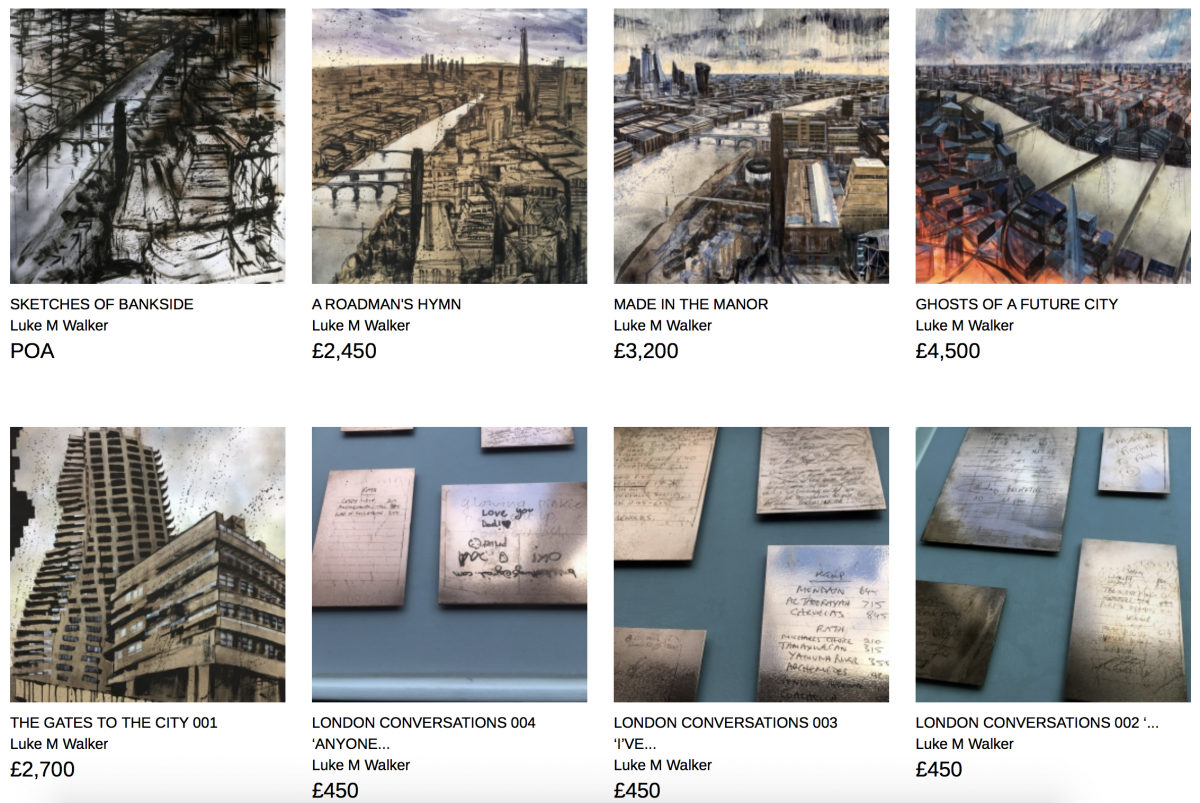Follow the GHOSTS OF A FUTURE CITY title

(x=1017, y=304)
